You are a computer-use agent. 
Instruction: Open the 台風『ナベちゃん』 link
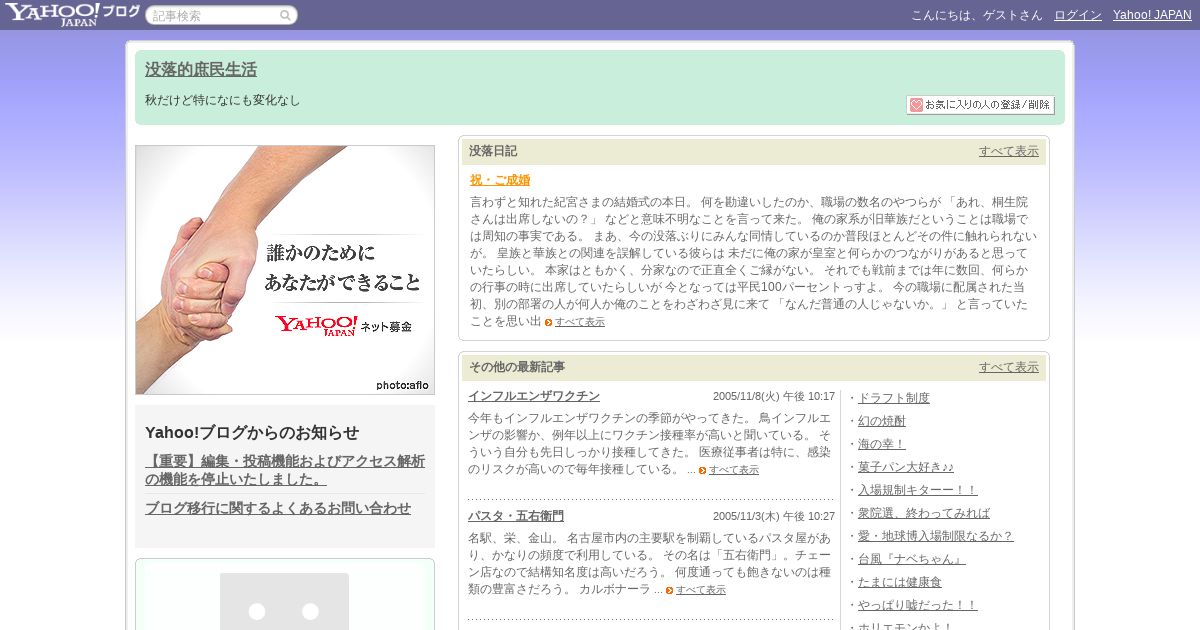click(912, 559)
